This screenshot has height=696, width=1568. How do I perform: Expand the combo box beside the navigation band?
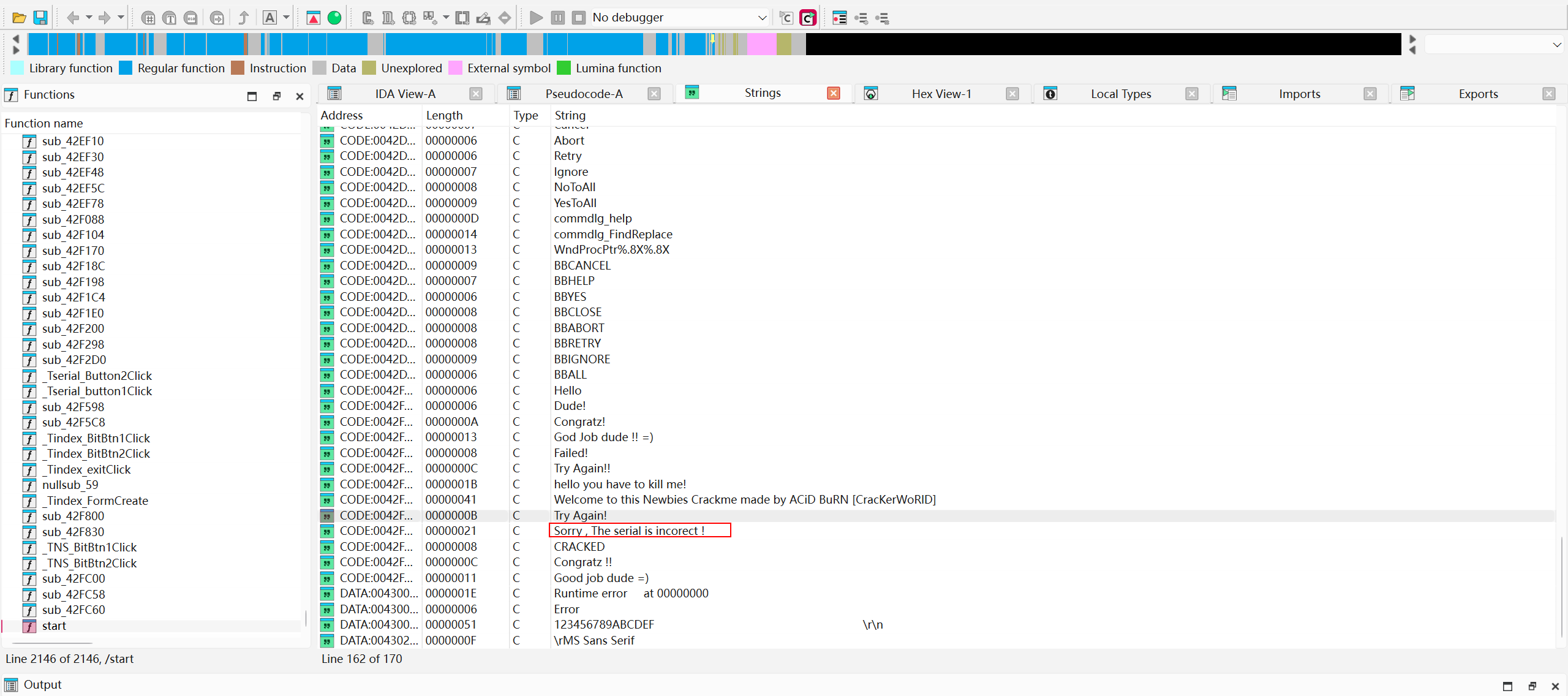click(x=1495, y=44)
